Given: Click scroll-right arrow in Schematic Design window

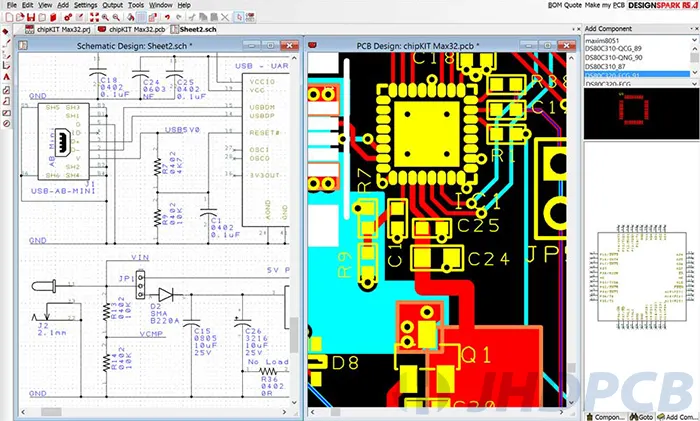Looking at the screenshot, I should pos(284,412).
